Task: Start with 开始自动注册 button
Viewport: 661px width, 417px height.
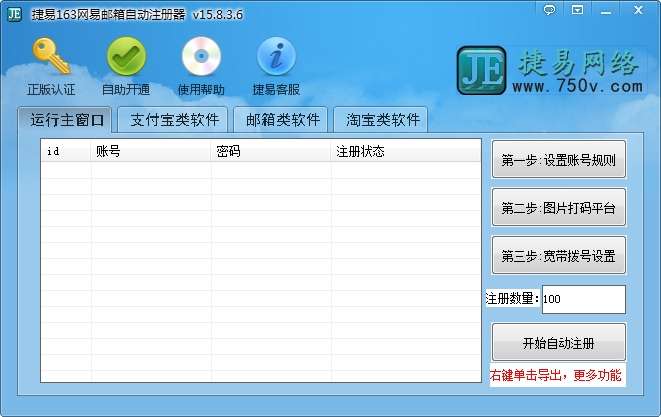Action: (559, 343)
